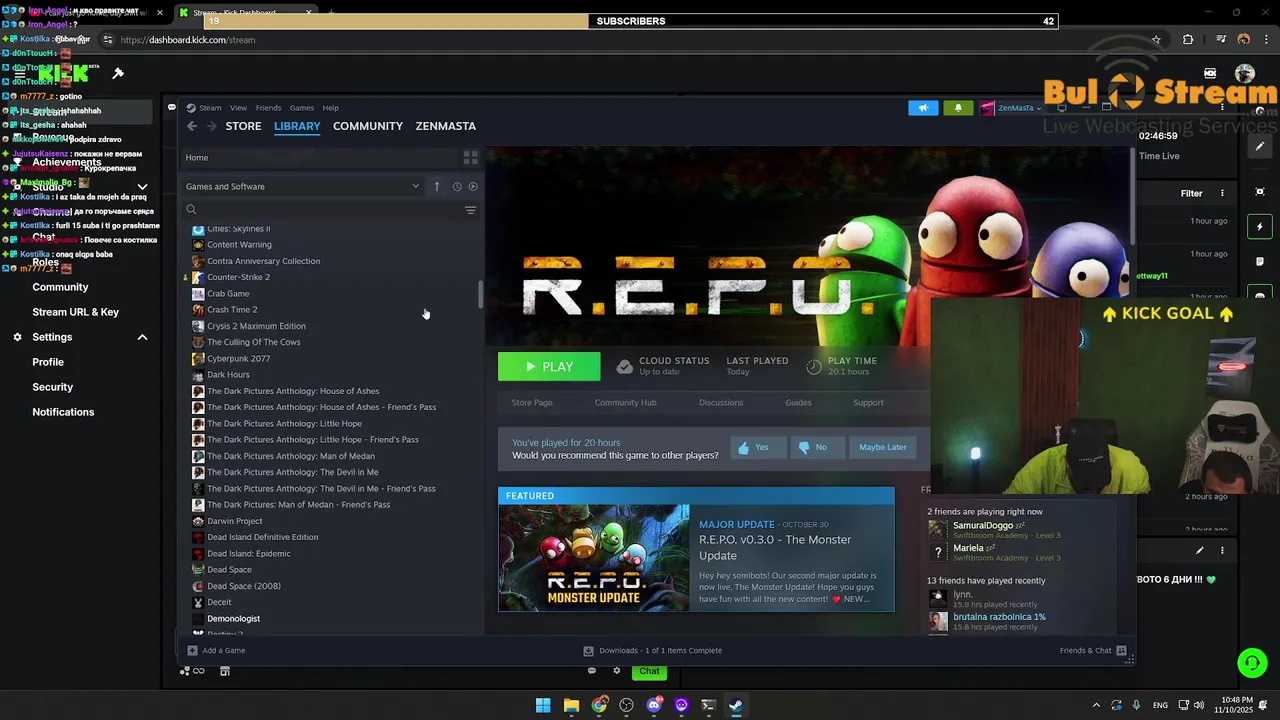The image size is (1280, 720).
Task: Open the Discussions link
Action: pos(721,403)
